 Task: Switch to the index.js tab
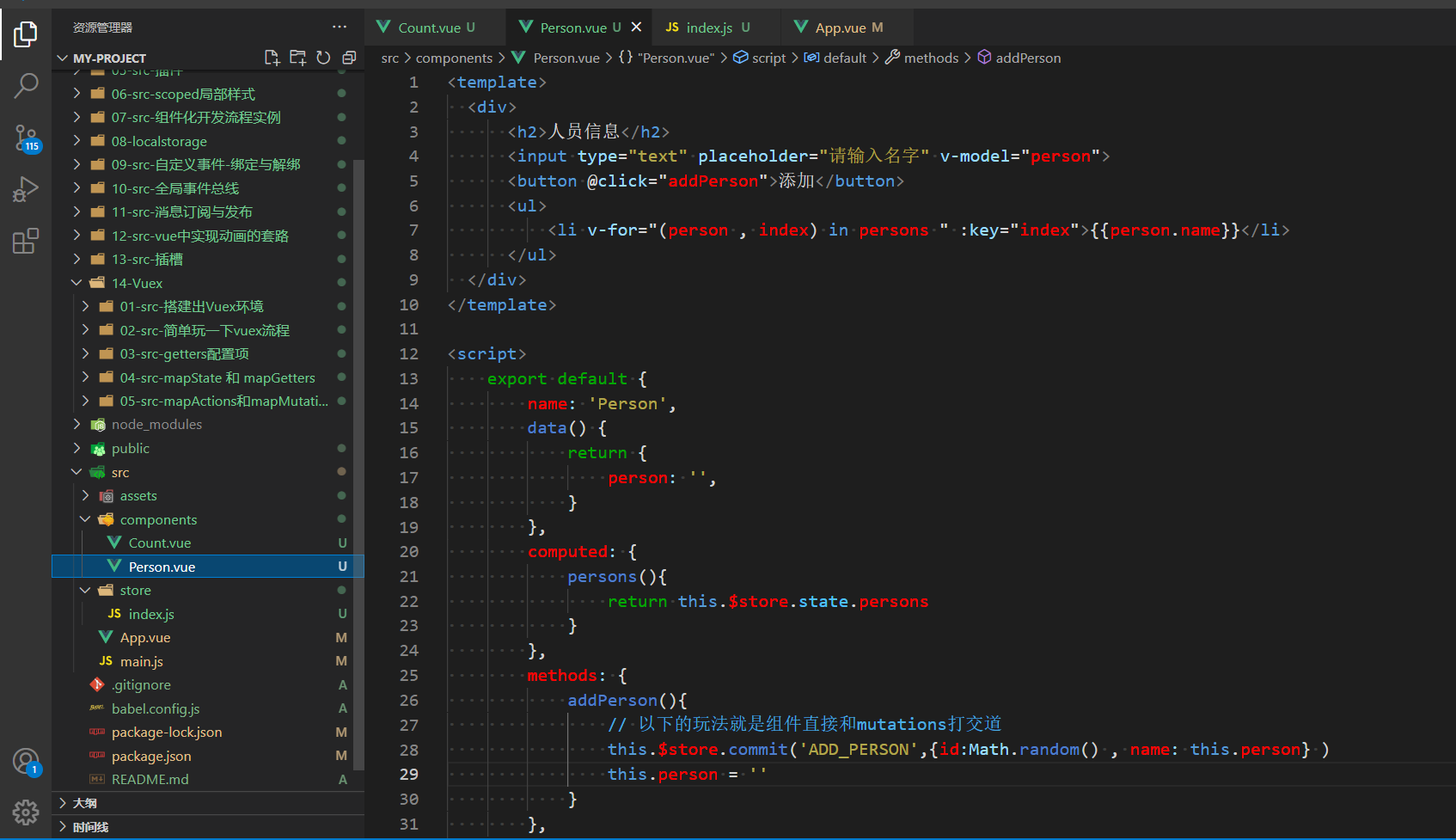pos(716,28)
